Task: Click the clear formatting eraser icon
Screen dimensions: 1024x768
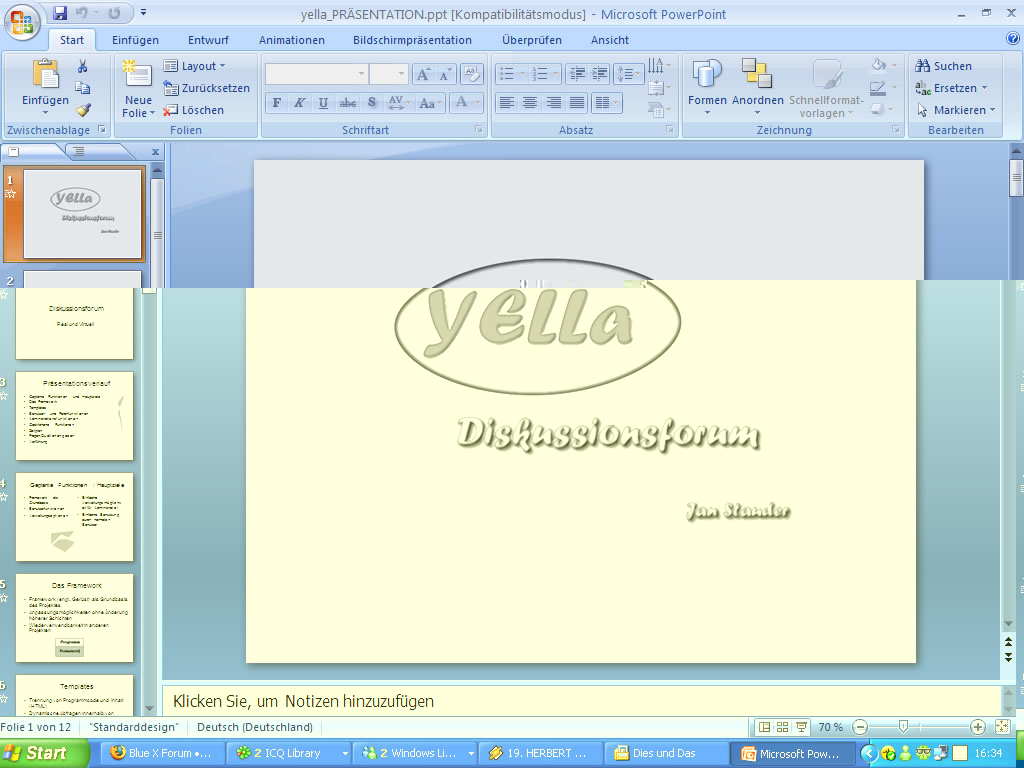Action: 472,74
